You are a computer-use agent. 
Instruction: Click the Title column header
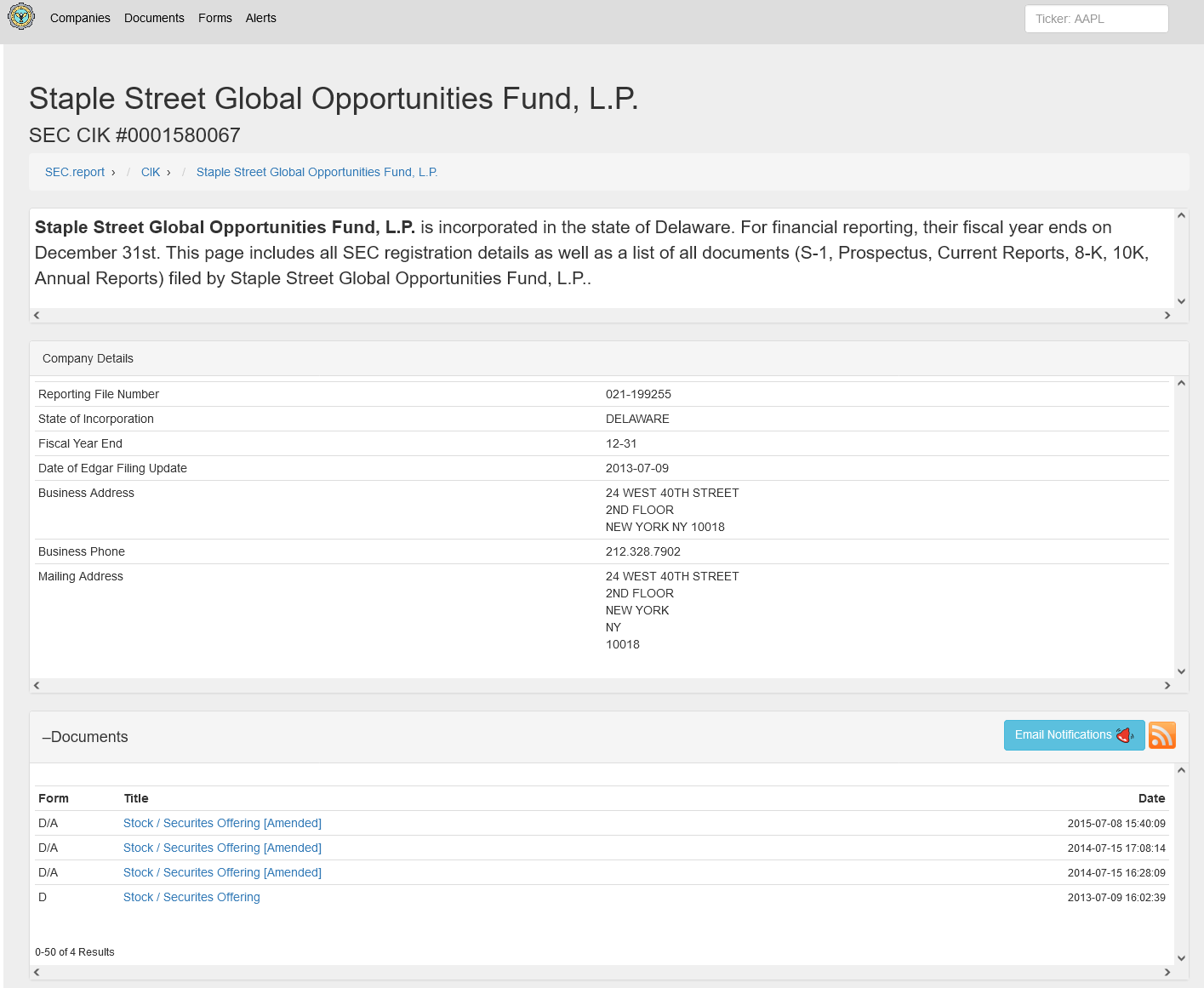point(136,798)
